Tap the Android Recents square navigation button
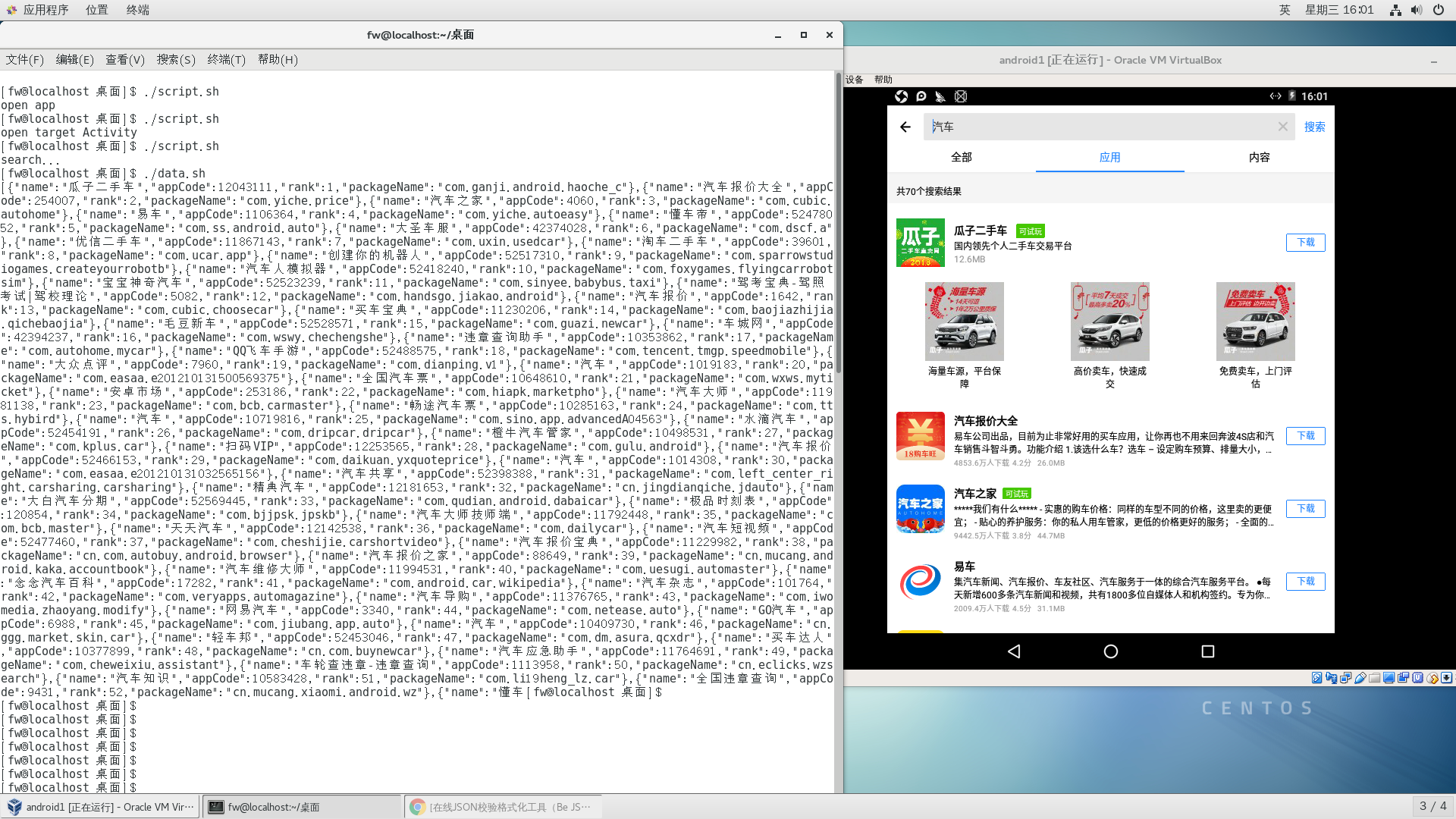The height and width of the screenshot is (819, 1456). click(1208, 651)
